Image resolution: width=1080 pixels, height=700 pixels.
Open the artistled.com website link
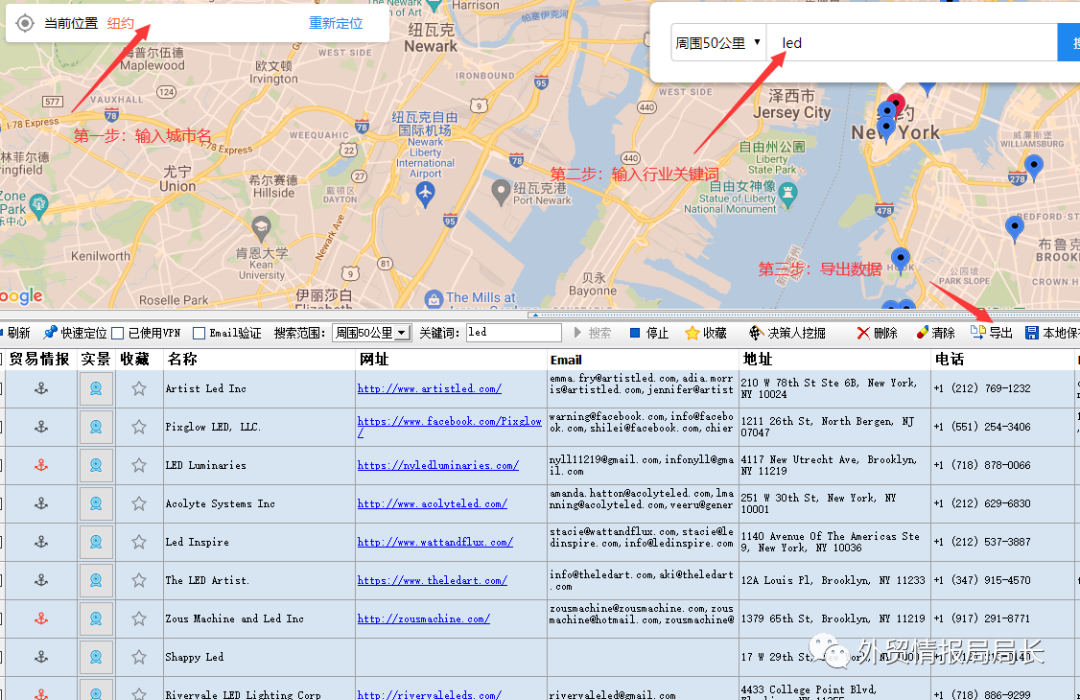tap(429, 389)
